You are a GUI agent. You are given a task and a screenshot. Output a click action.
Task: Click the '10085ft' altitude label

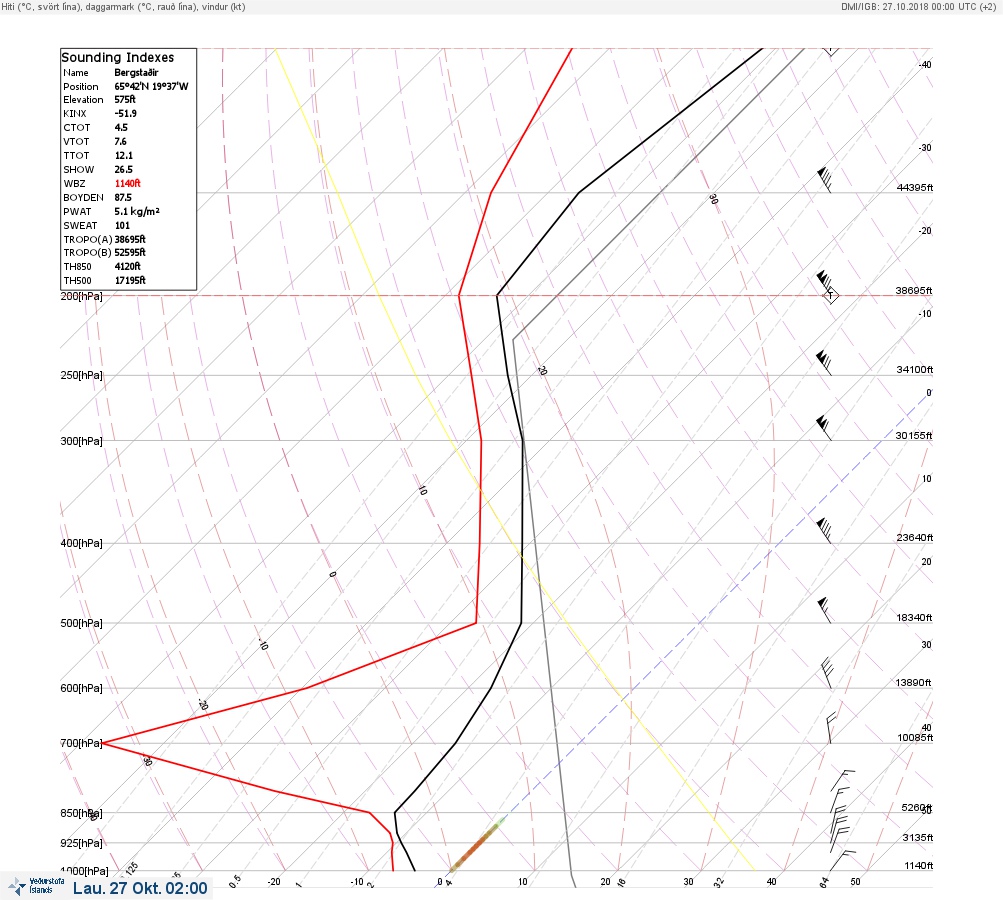click(x=915, y=738)
